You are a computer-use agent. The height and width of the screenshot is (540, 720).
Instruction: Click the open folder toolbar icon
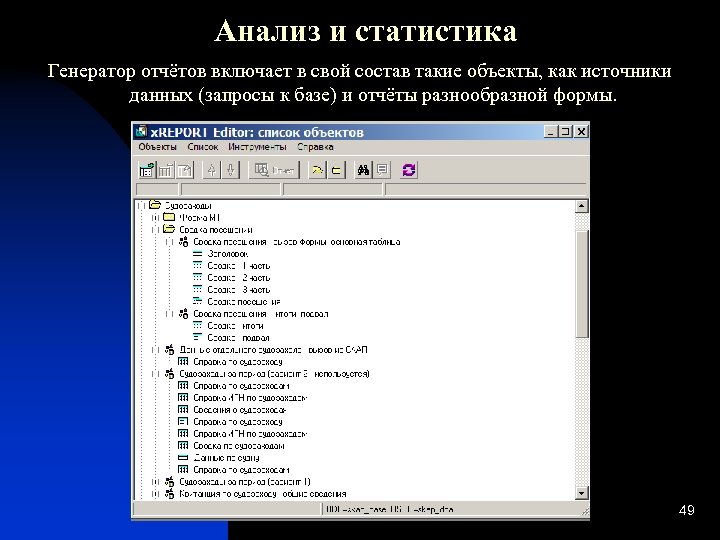tap(317, 170)
